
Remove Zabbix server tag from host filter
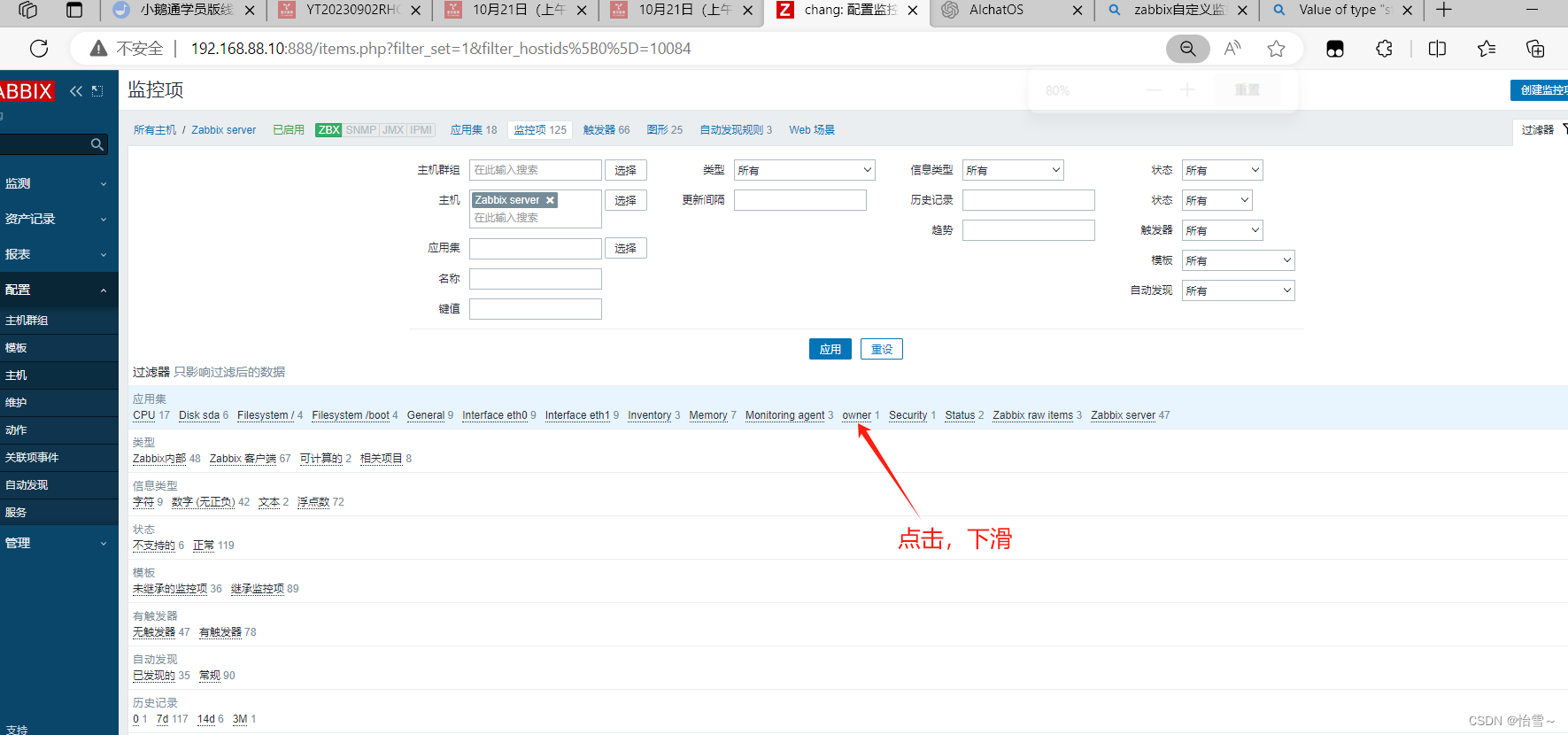pos(550,200)
